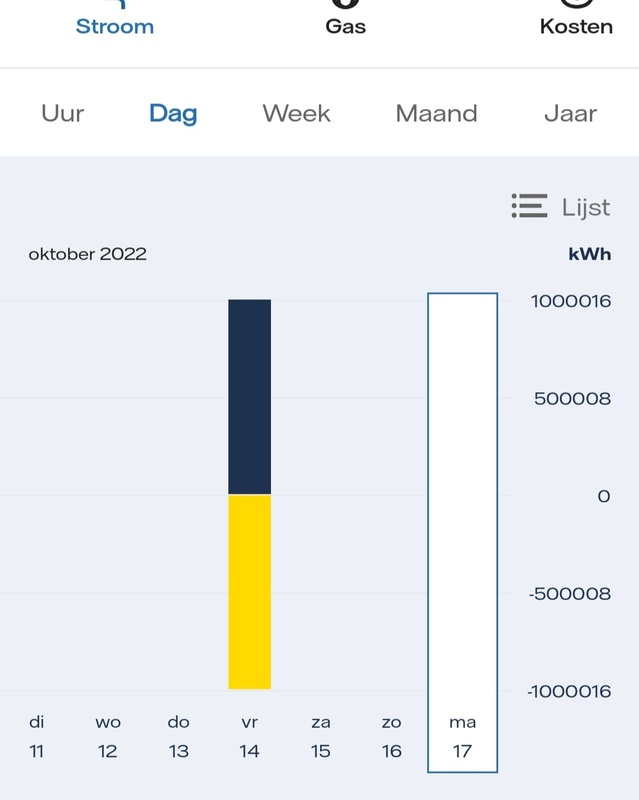Viewport: 639px width, 800px height.
Task: Select Sunday zo 16 on chart
Action: [391, 736]
